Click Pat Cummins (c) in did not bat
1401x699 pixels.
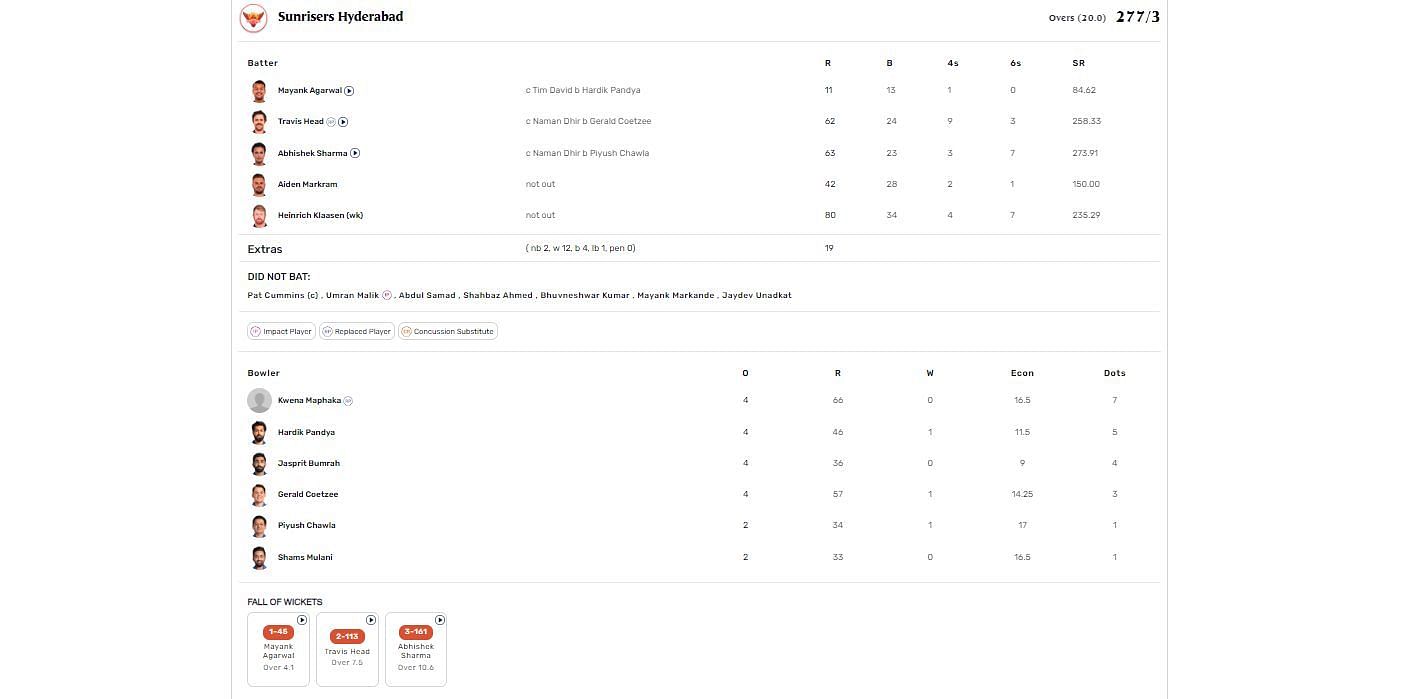point(283,296)
